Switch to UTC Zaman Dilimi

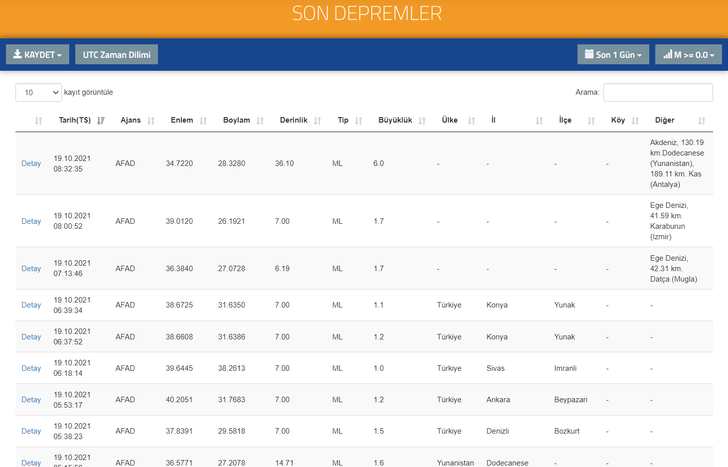coord(117,54)
